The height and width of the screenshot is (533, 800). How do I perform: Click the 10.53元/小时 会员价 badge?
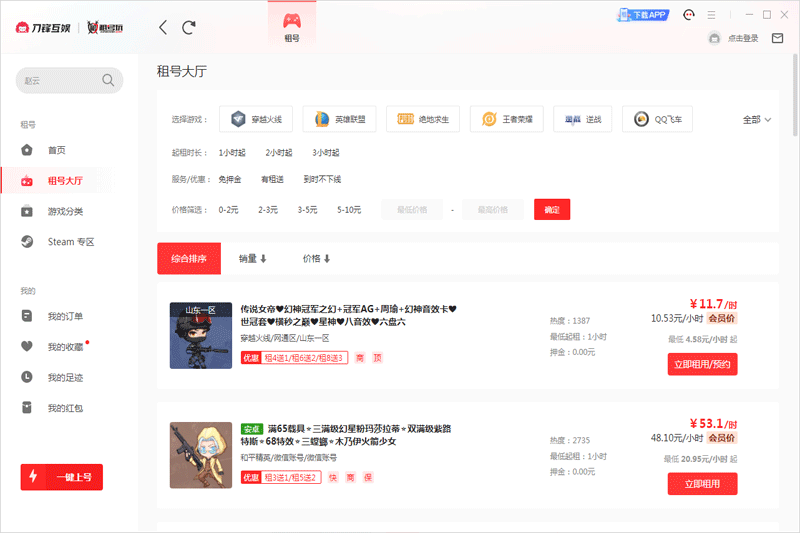tap(694, 318)
